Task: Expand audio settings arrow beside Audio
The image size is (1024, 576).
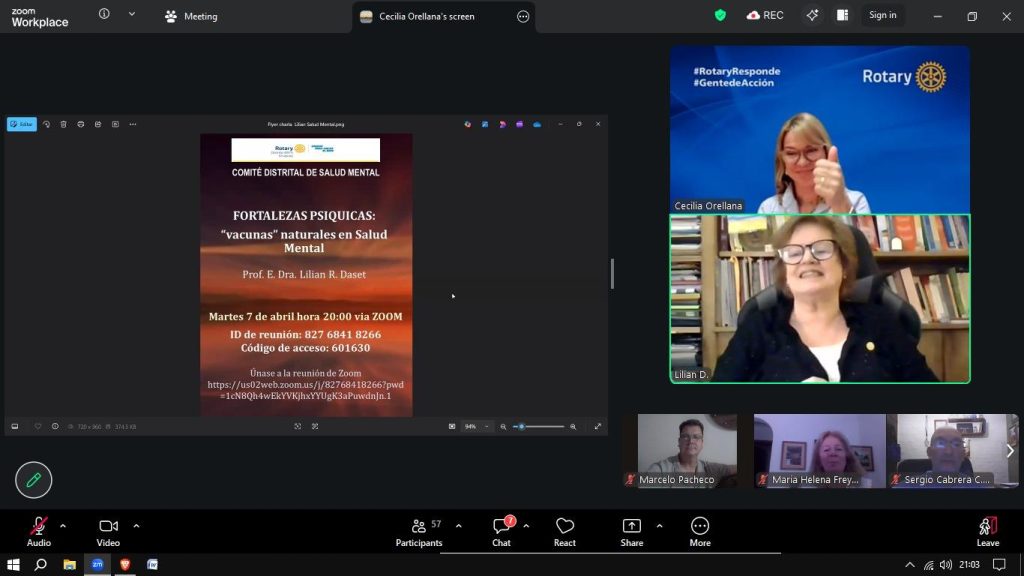Action: coord(63,526)
